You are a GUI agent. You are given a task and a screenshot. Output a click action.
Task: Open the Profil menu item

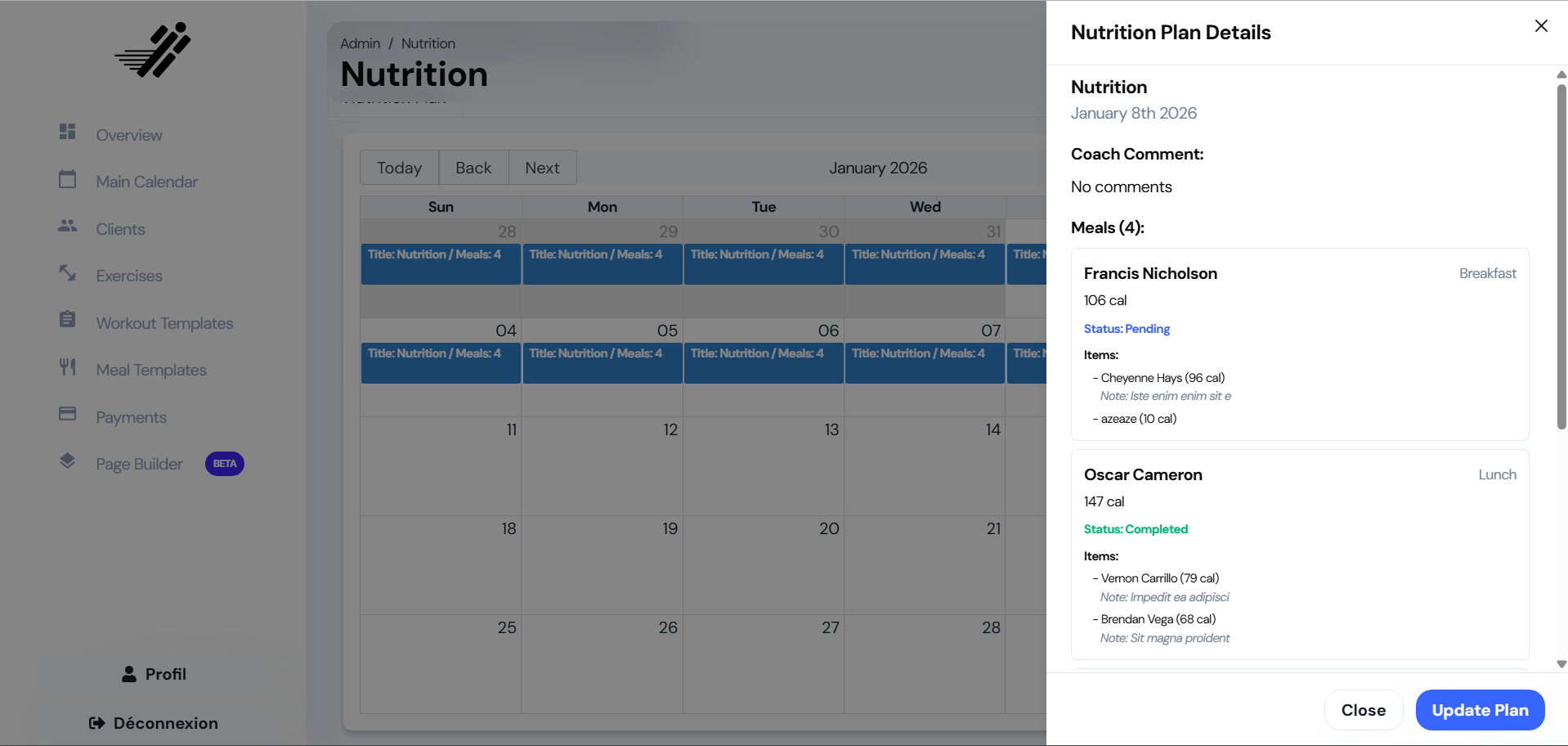155,674
